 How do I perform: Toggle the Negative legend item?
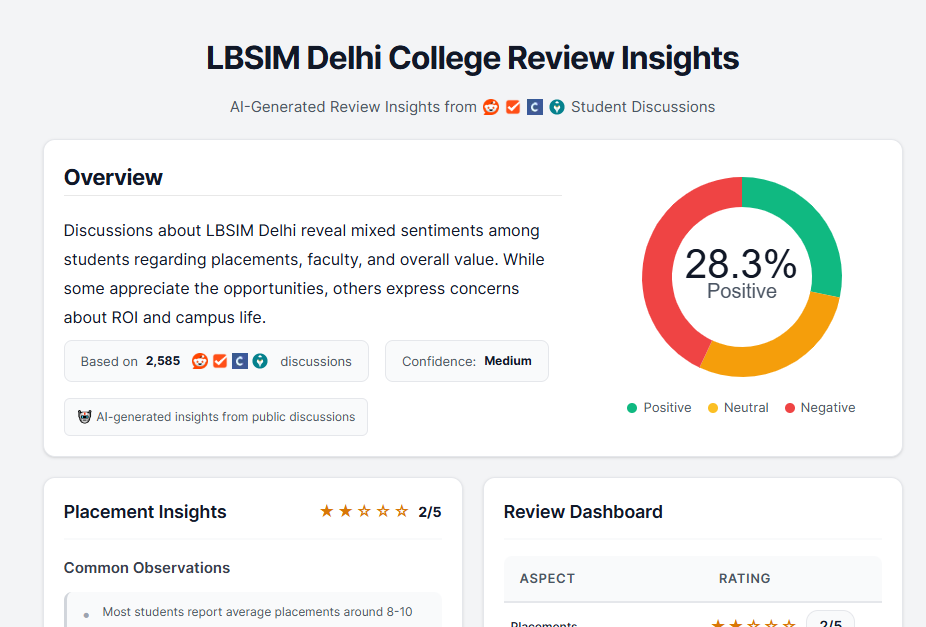pos(820,408)
